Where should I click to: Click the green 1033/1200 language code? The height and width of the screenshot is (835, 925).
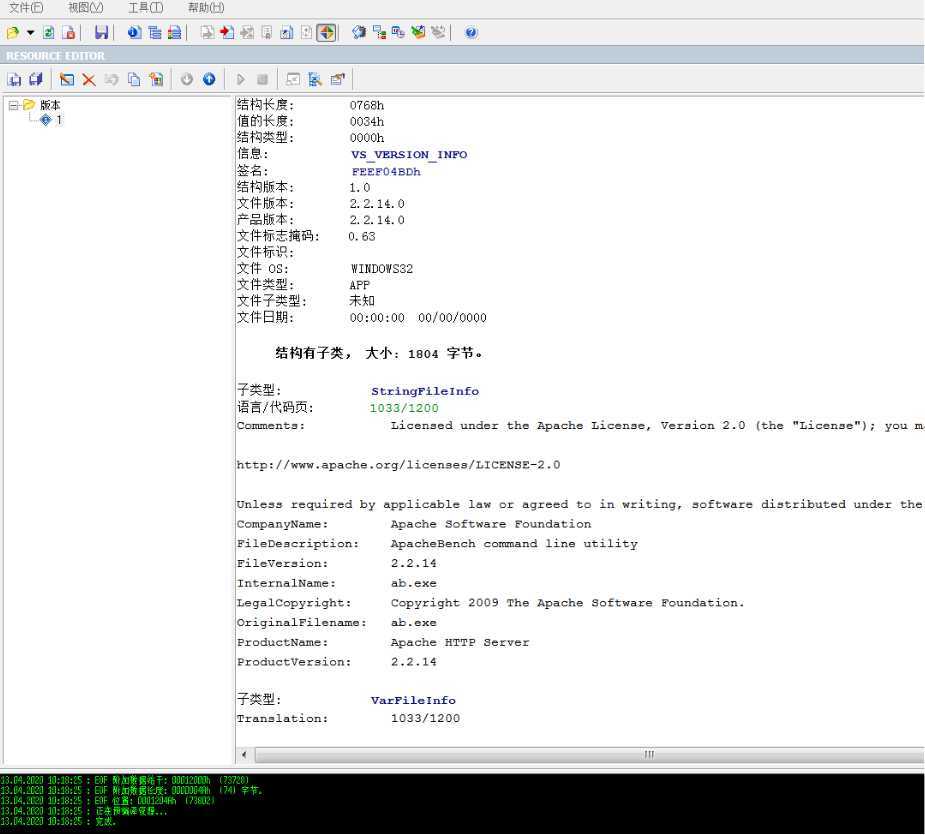[x=404, y=408]
